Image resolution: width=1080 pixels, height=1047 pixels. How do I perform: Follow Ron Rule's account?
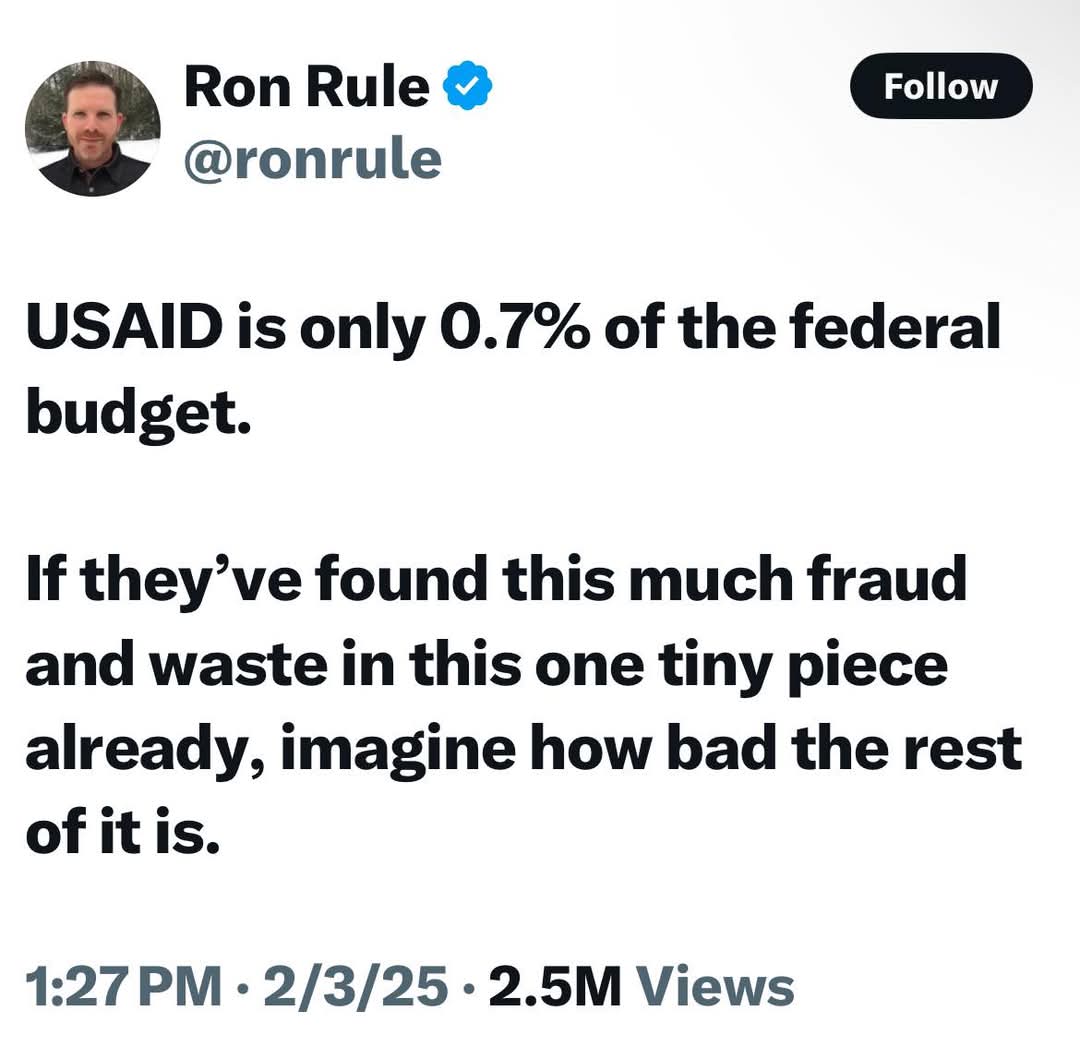pyautogui.click(x=941, y=86)
